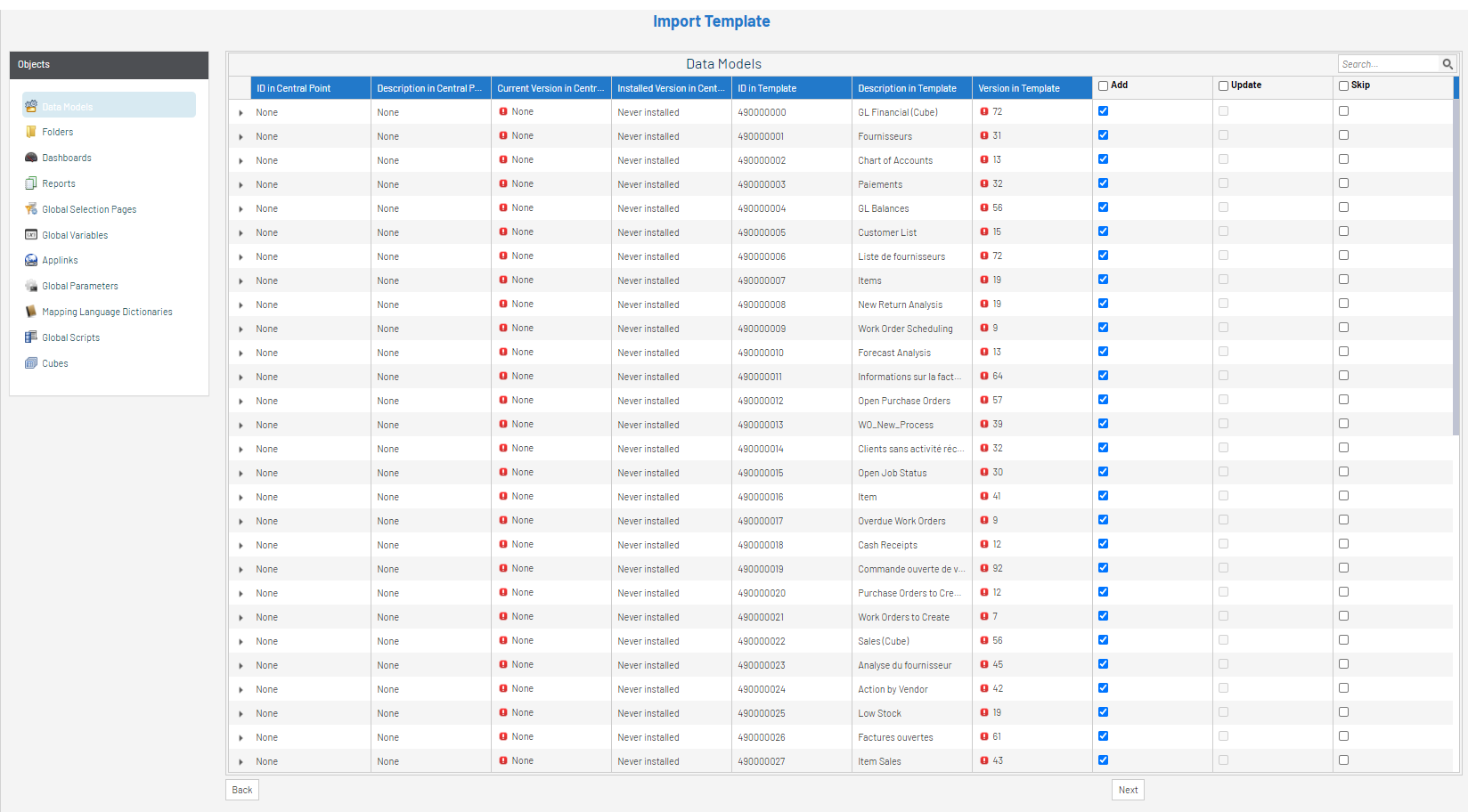Click the table vertical scrollbar
The image size is (1468, 812).
pyautogui.click(x=1456, y=267)
